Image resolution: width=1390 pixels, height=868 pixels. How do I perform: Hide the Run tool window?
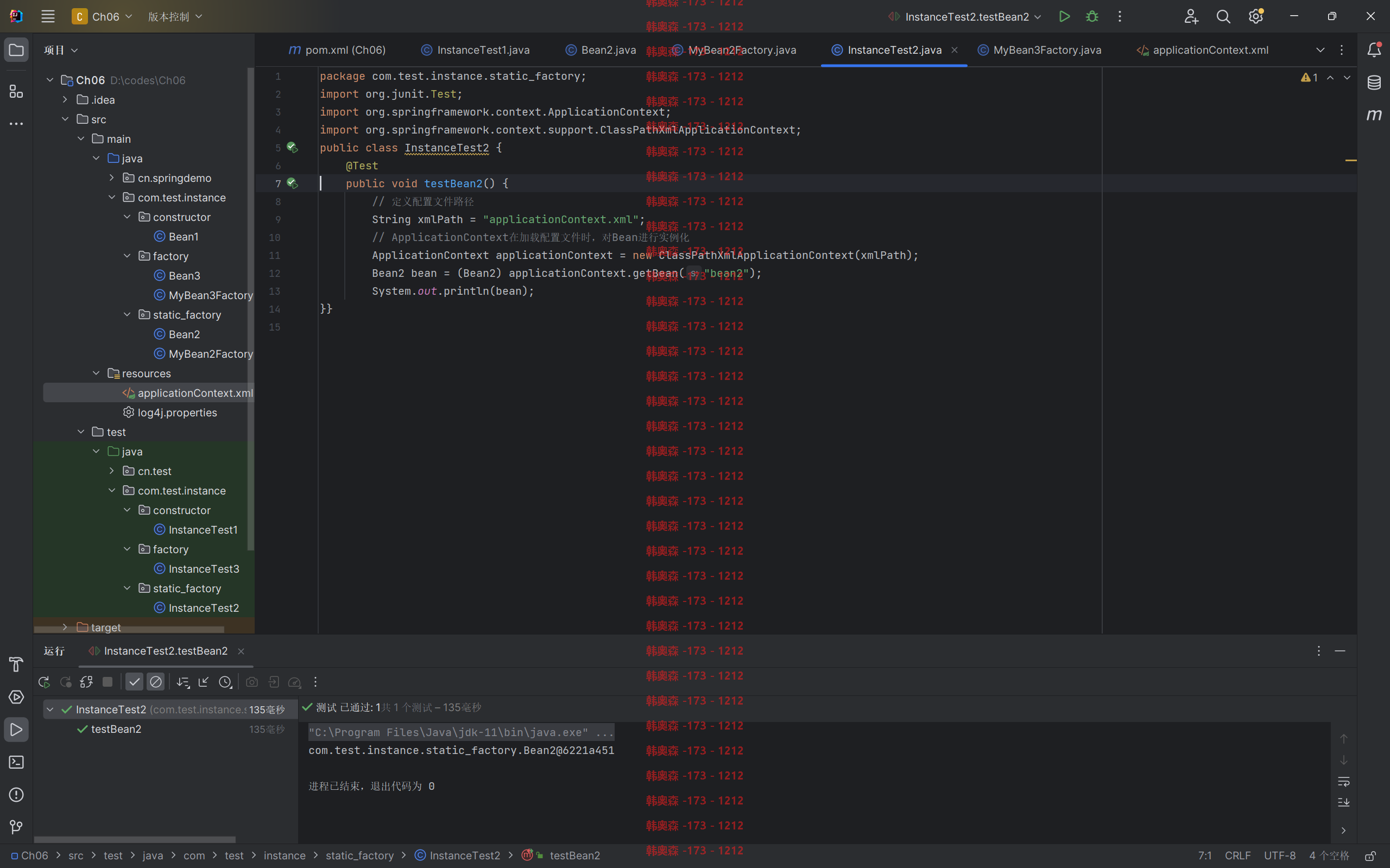click(1340, 651)
